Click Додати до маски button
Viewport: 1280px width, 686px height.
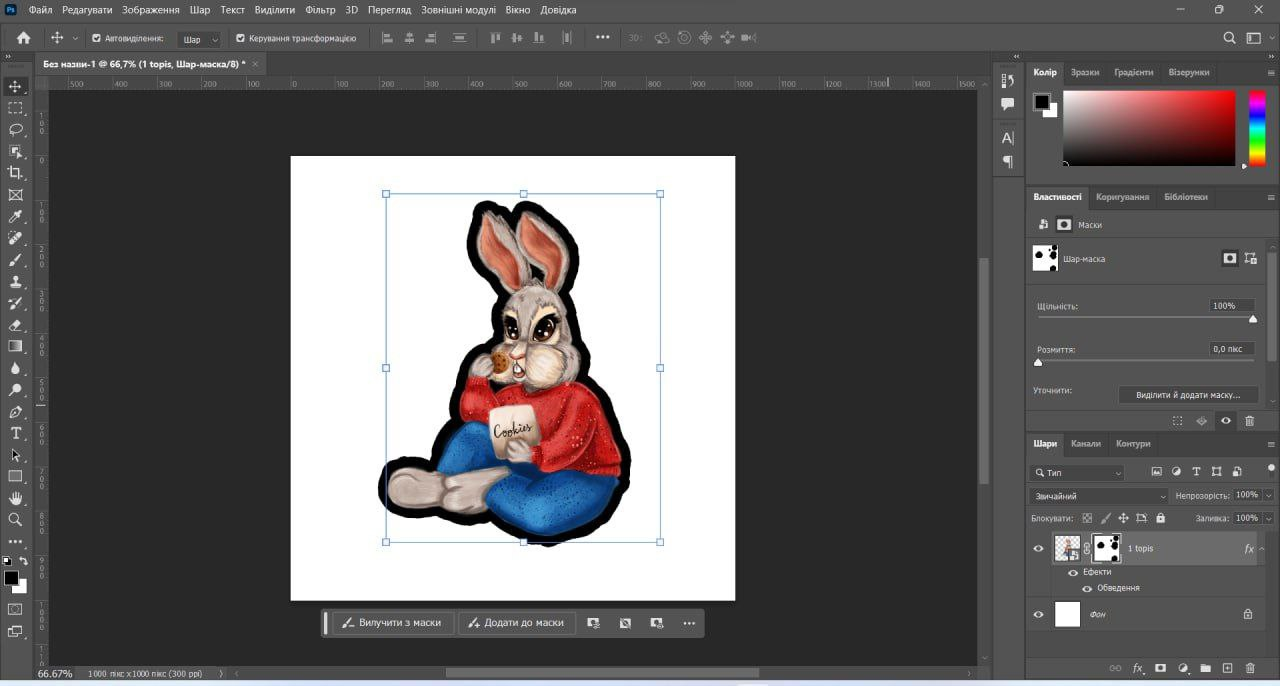pos(517,622)
